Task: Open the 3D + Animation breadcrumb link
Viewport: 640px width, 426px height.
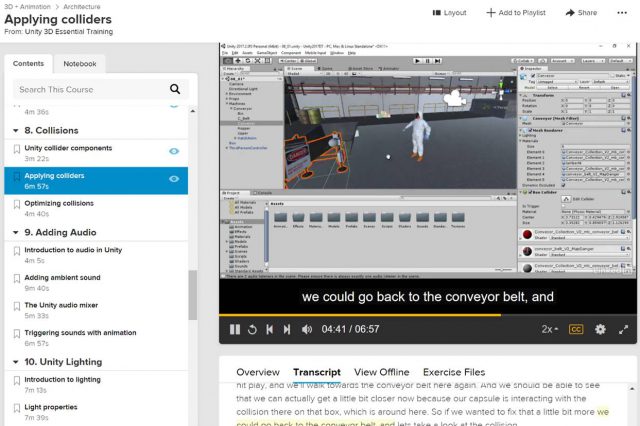Action: [27, 7]
